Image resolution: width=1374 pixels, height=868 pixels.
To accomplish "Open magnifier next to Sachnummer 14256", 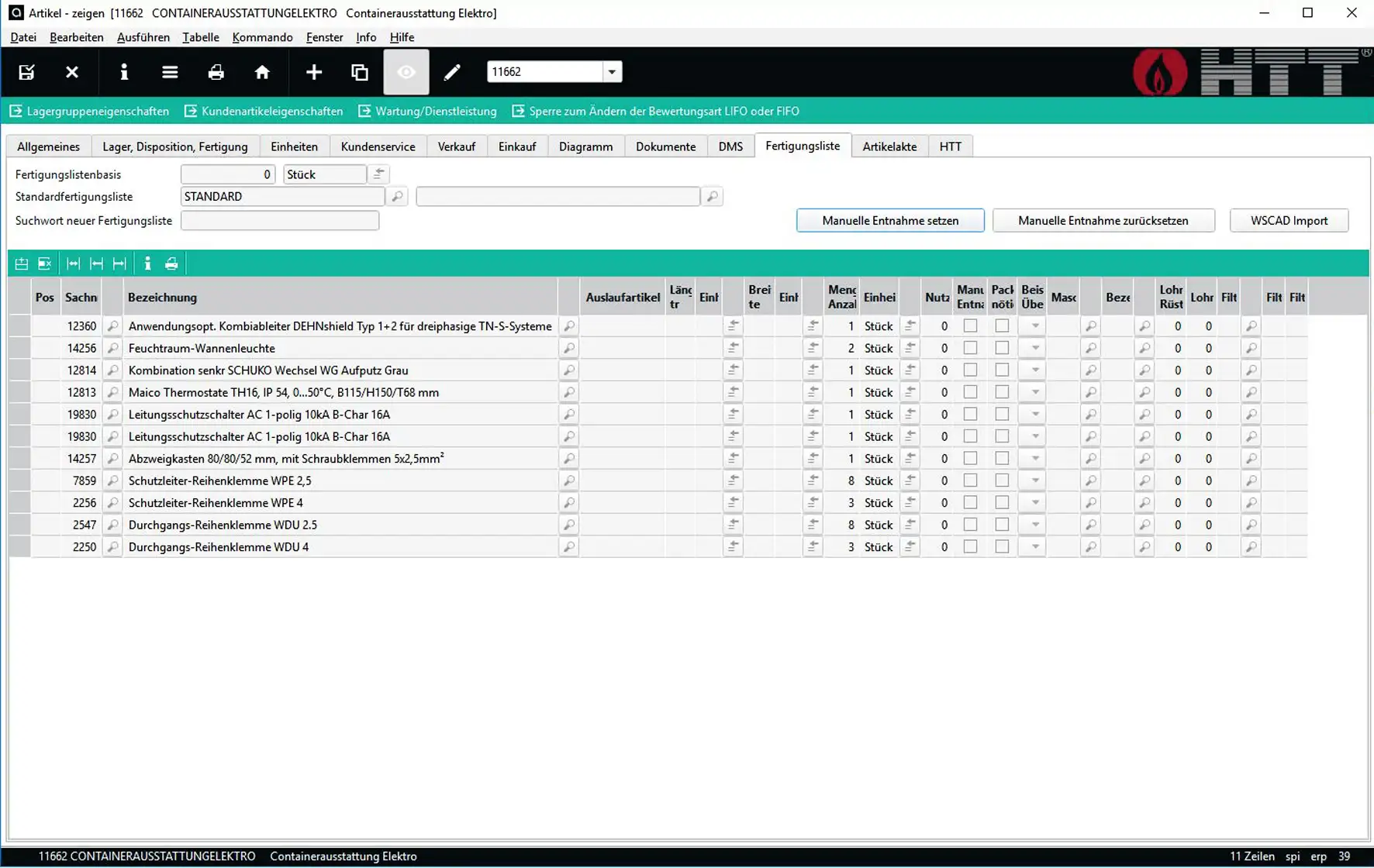I will (x=112, y=348).
